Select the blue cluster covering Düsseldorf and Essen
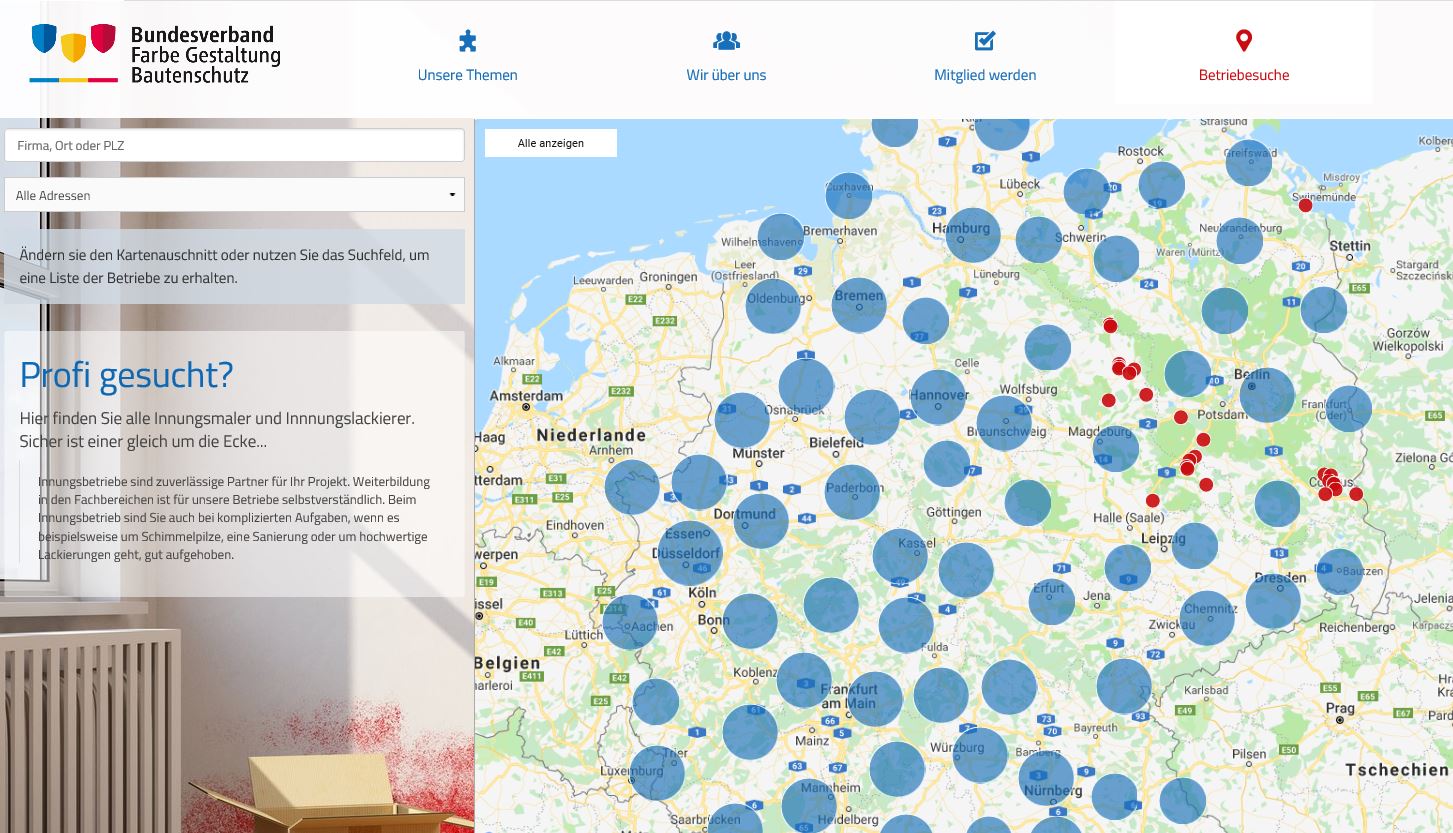Viewport: 1453px width, 833px height. coord(690,553)
